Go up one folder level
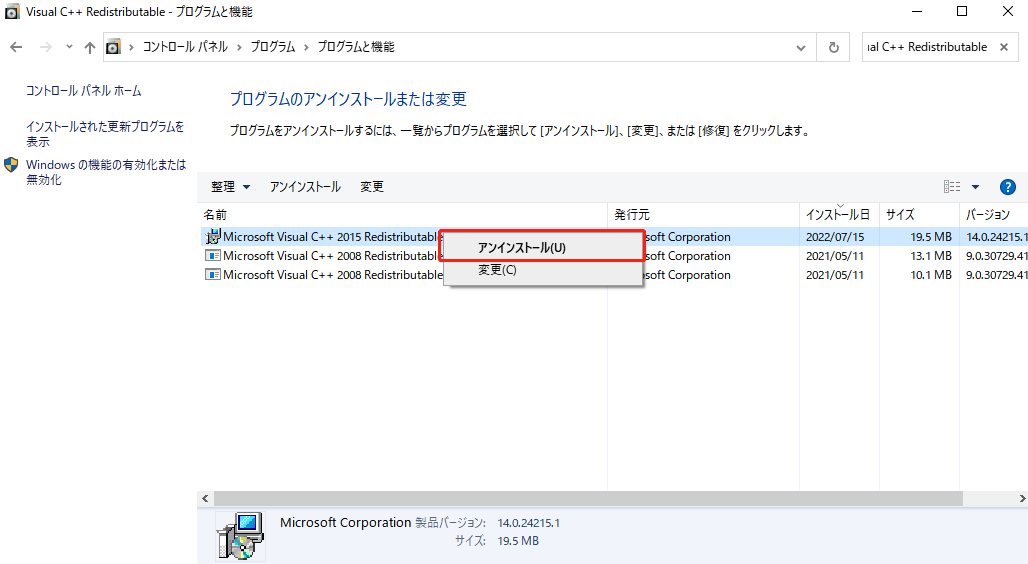Screen dimensions: 1028x564 [90, 47]
